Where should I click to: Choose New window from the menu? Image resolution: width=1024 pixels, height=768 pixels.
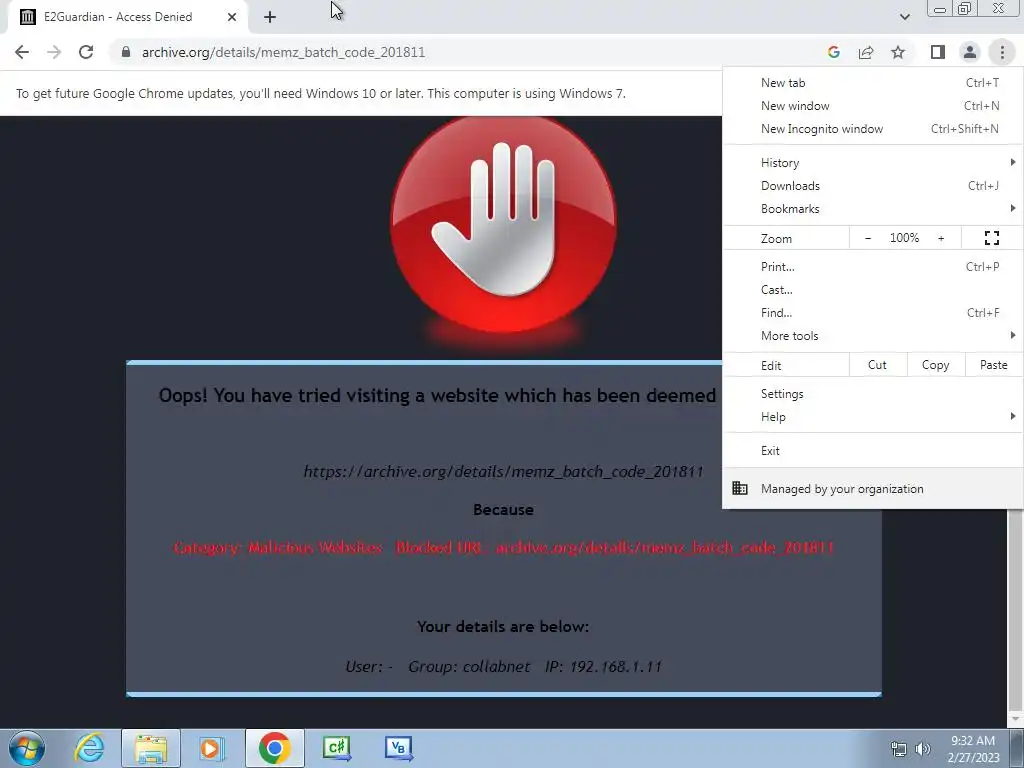tap(872, 106)
